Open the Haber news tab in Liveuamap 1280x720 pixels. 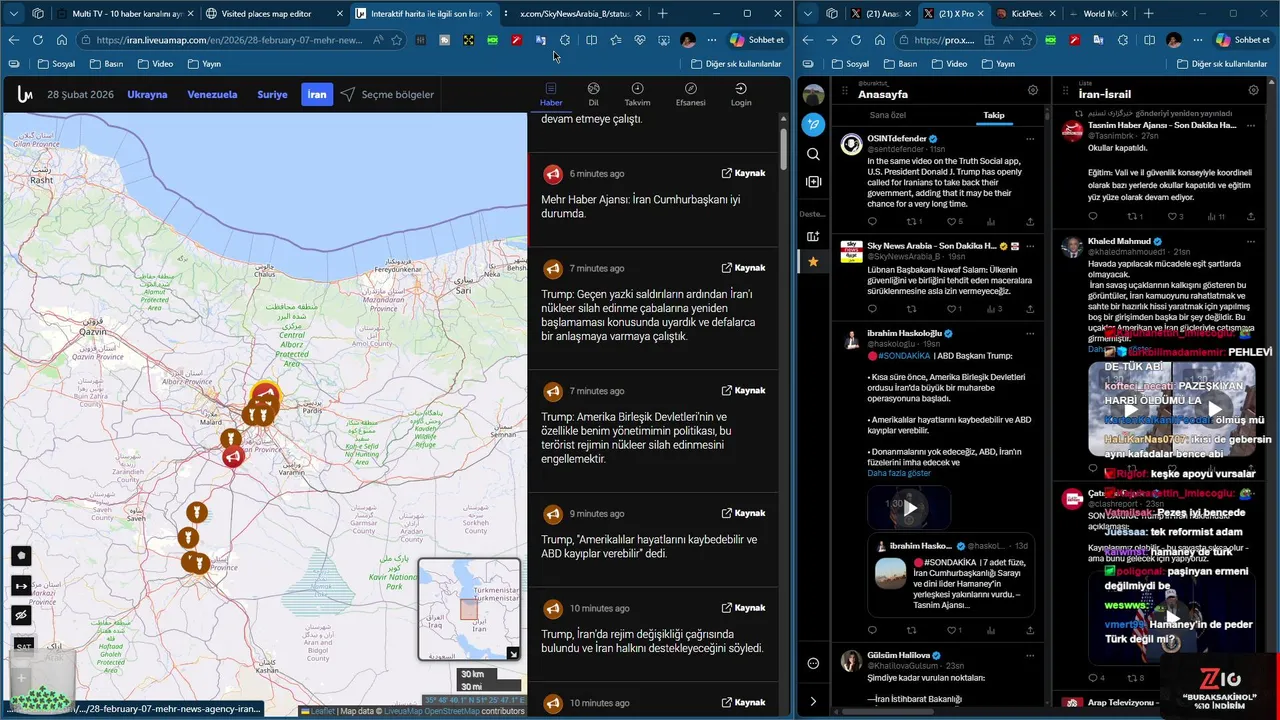pos(551,94)
